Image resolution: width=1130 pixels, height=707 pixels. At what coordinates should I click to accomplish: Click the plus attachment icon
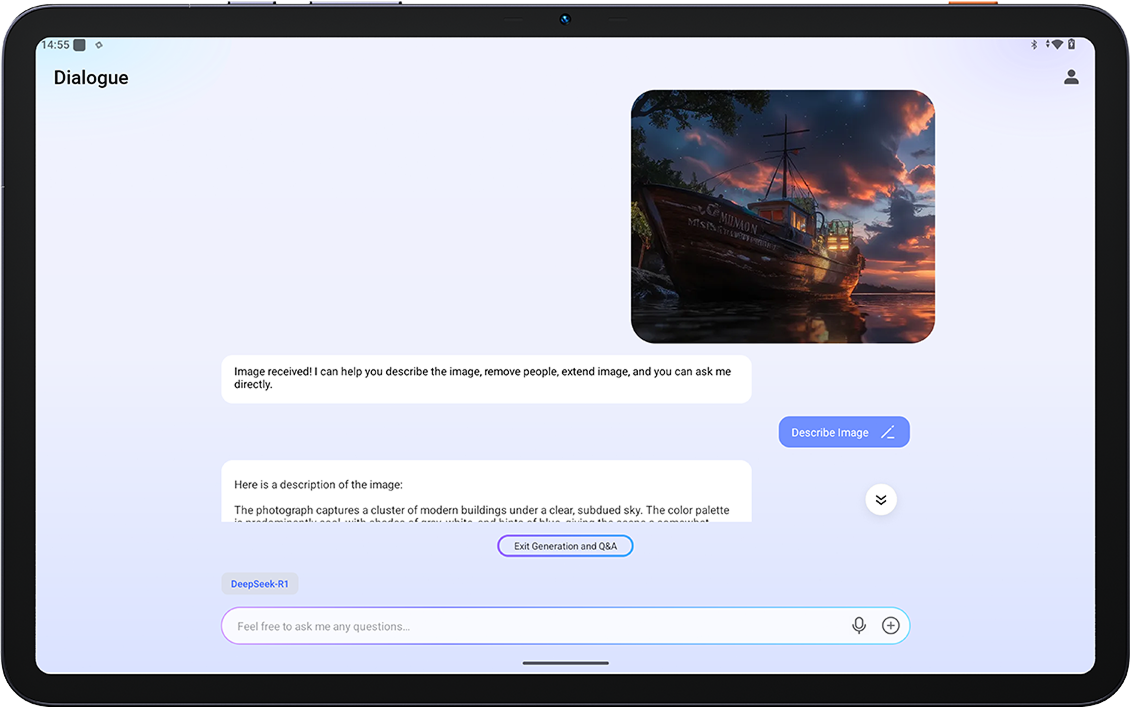[x=890, y=626]
